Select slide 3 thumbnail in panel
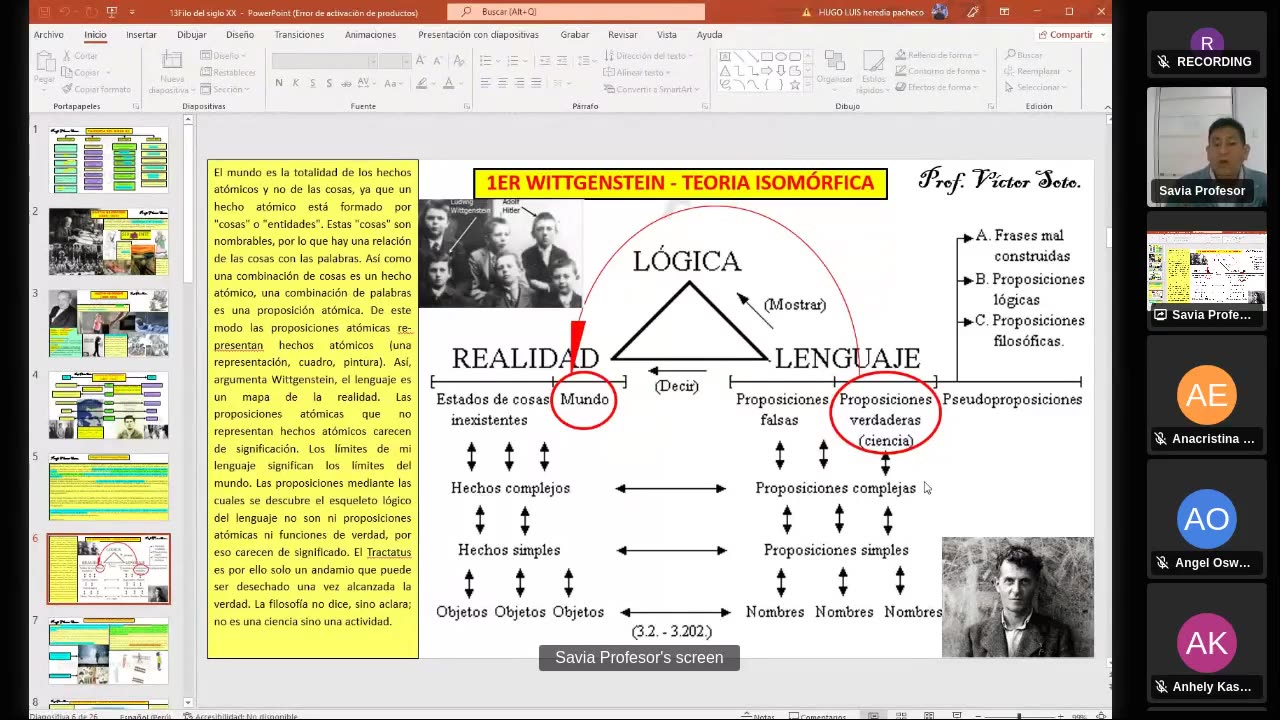Image resolution: width=1280 pixels, height=720 pixels. [x=109, y=323]
